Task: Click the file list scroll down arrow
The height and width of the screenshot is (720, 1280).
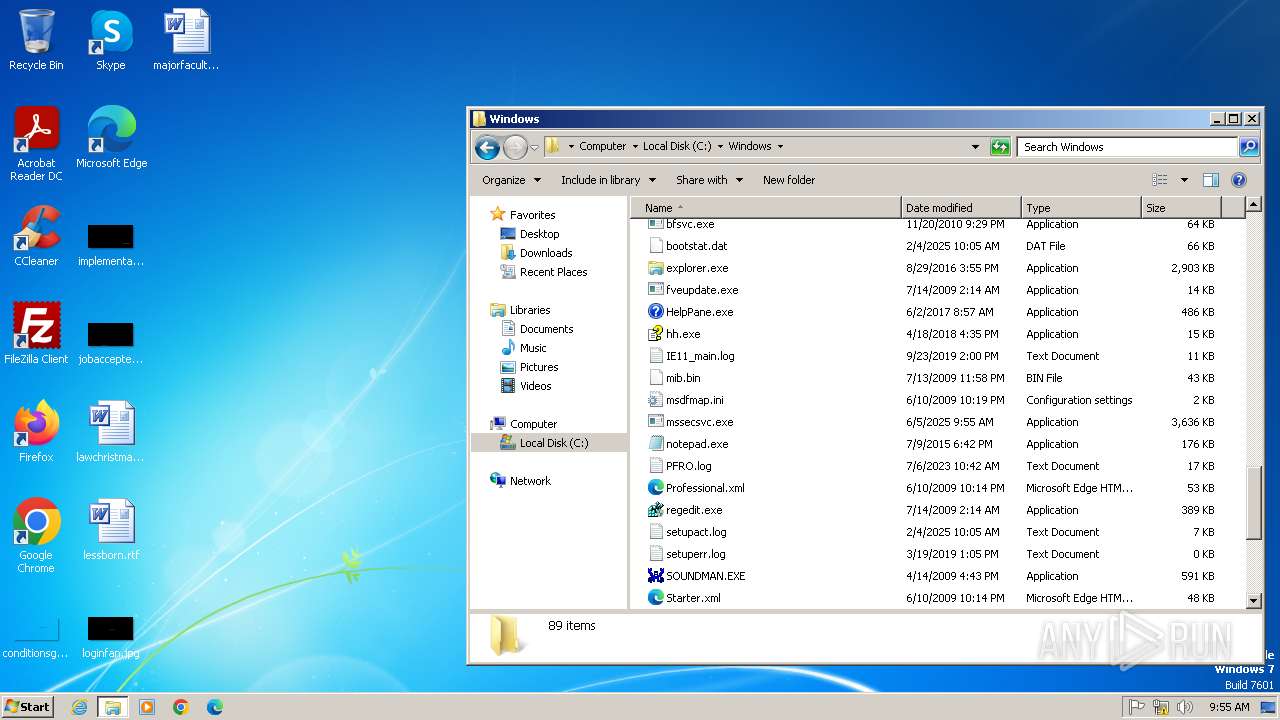Action: (x=1254, y=601)
